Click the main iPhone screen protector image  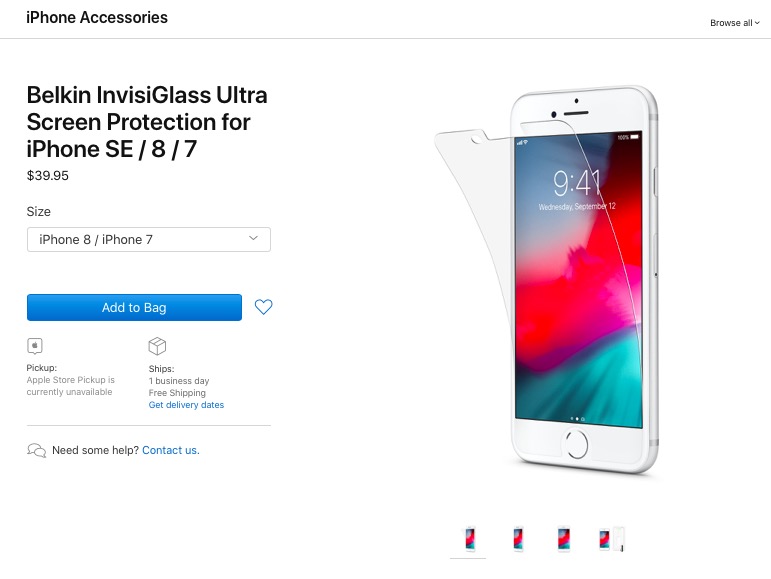(546, 279)
